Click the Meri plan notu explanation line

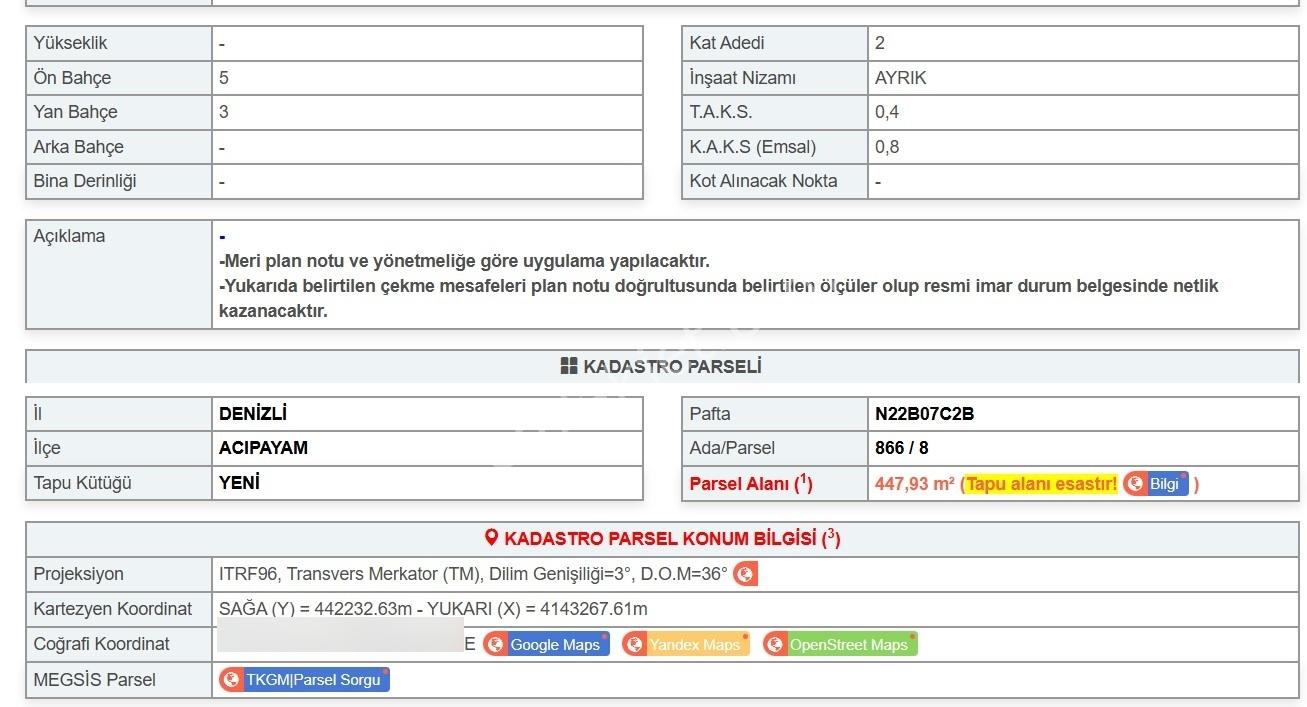(464, 261)
